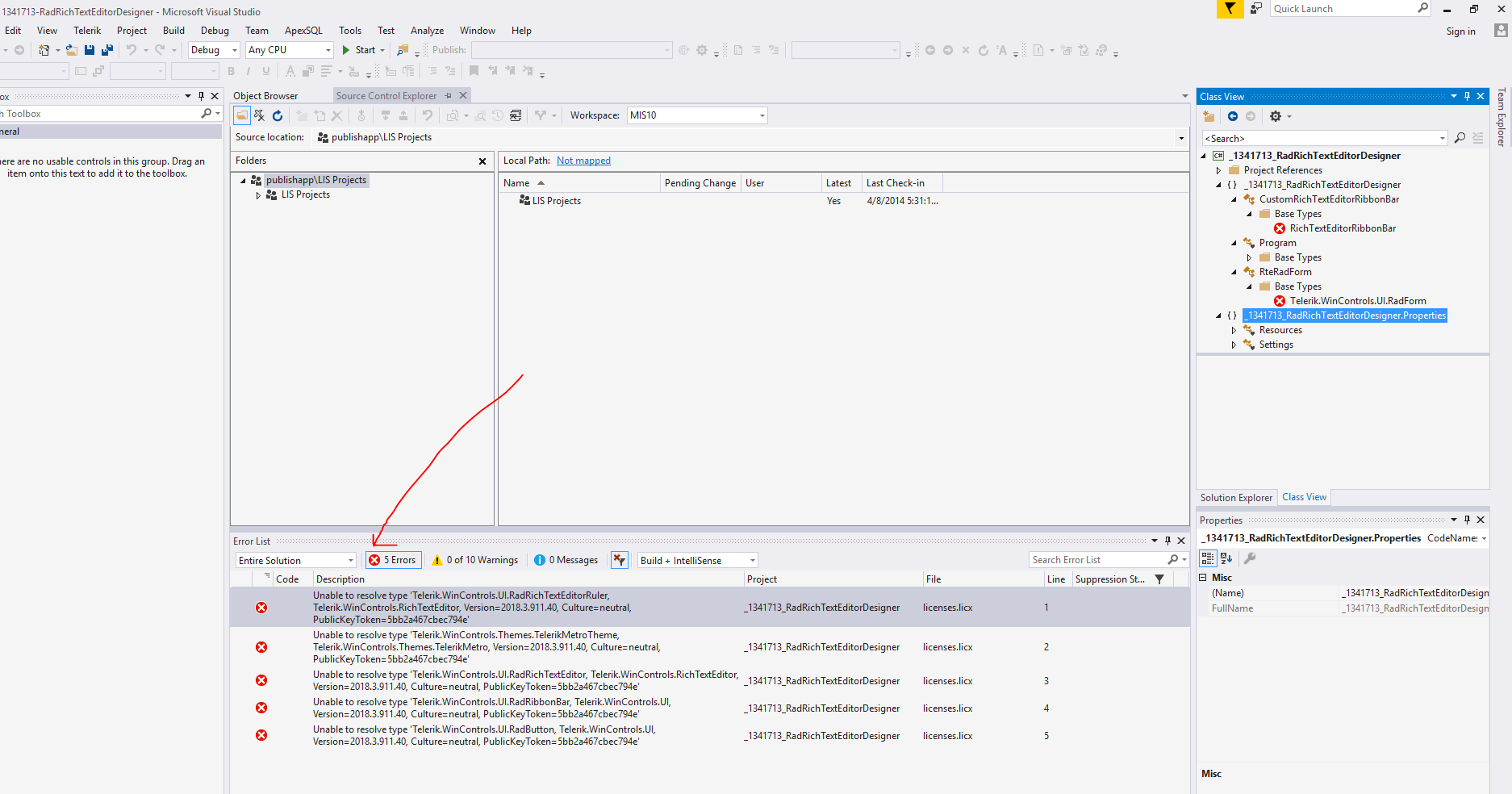Click the Class View search magnifier
Viewport: 1512px width, 794px height.
point(1460,138)
